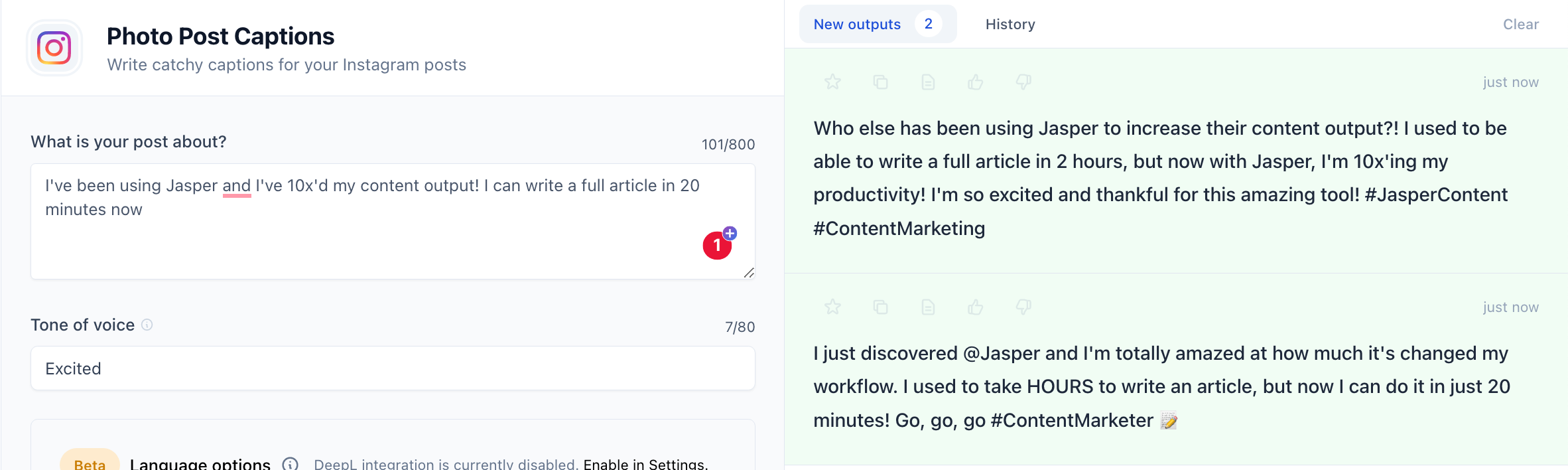Click the 'Write catchy captions' subtitle
This screenshot has width=1568, height=470.
[x=287, y=65]
